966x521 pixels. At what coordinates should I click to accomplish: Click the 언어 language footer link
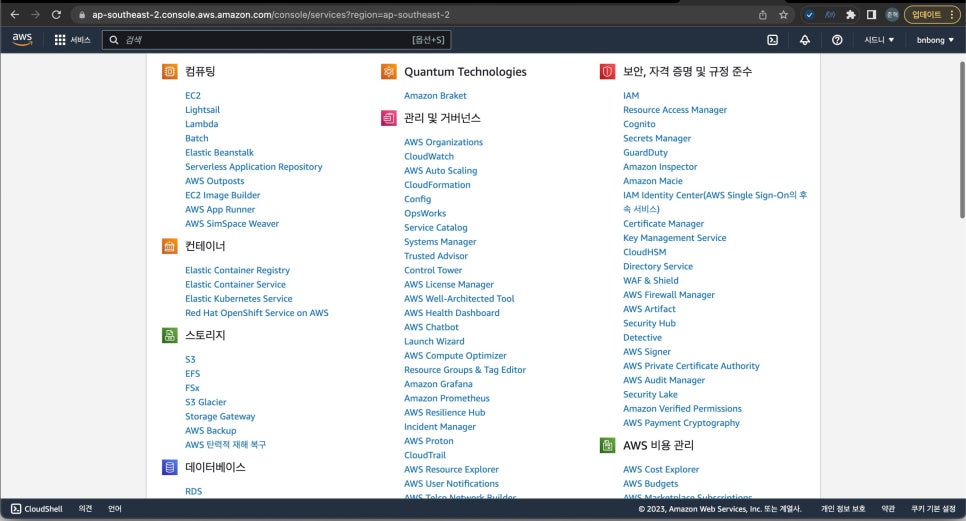[x=115, y=509]
